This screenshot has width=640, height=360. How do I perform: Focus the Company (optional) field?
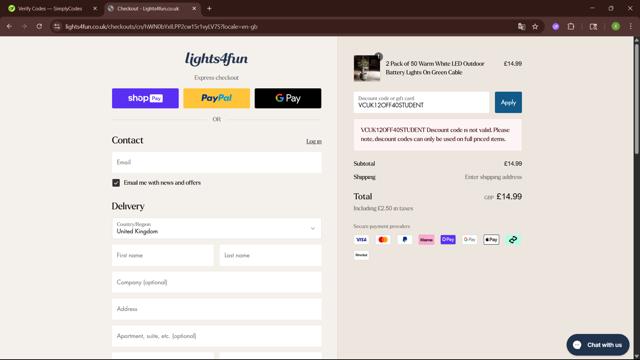click(216, 282)
